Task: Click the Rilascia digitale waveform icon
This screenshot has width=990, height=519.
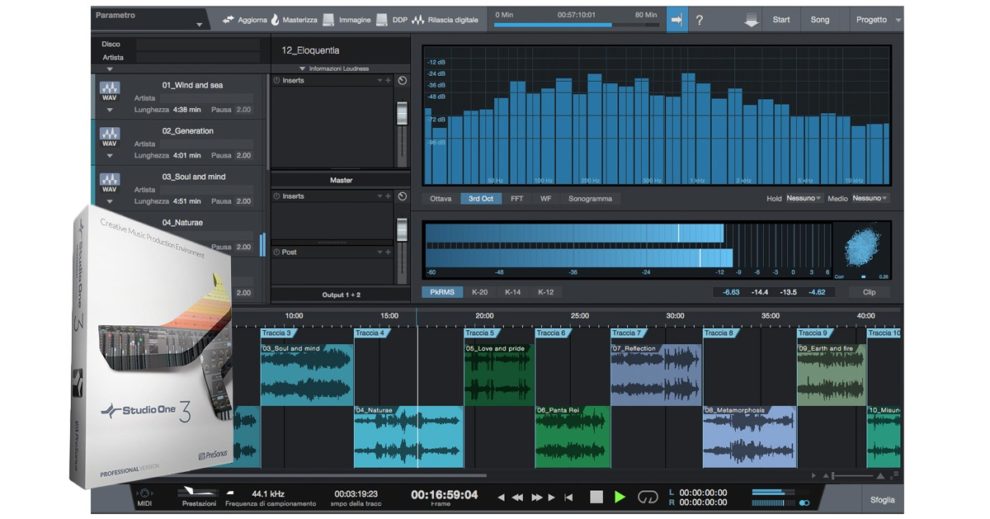Action: 417,20
